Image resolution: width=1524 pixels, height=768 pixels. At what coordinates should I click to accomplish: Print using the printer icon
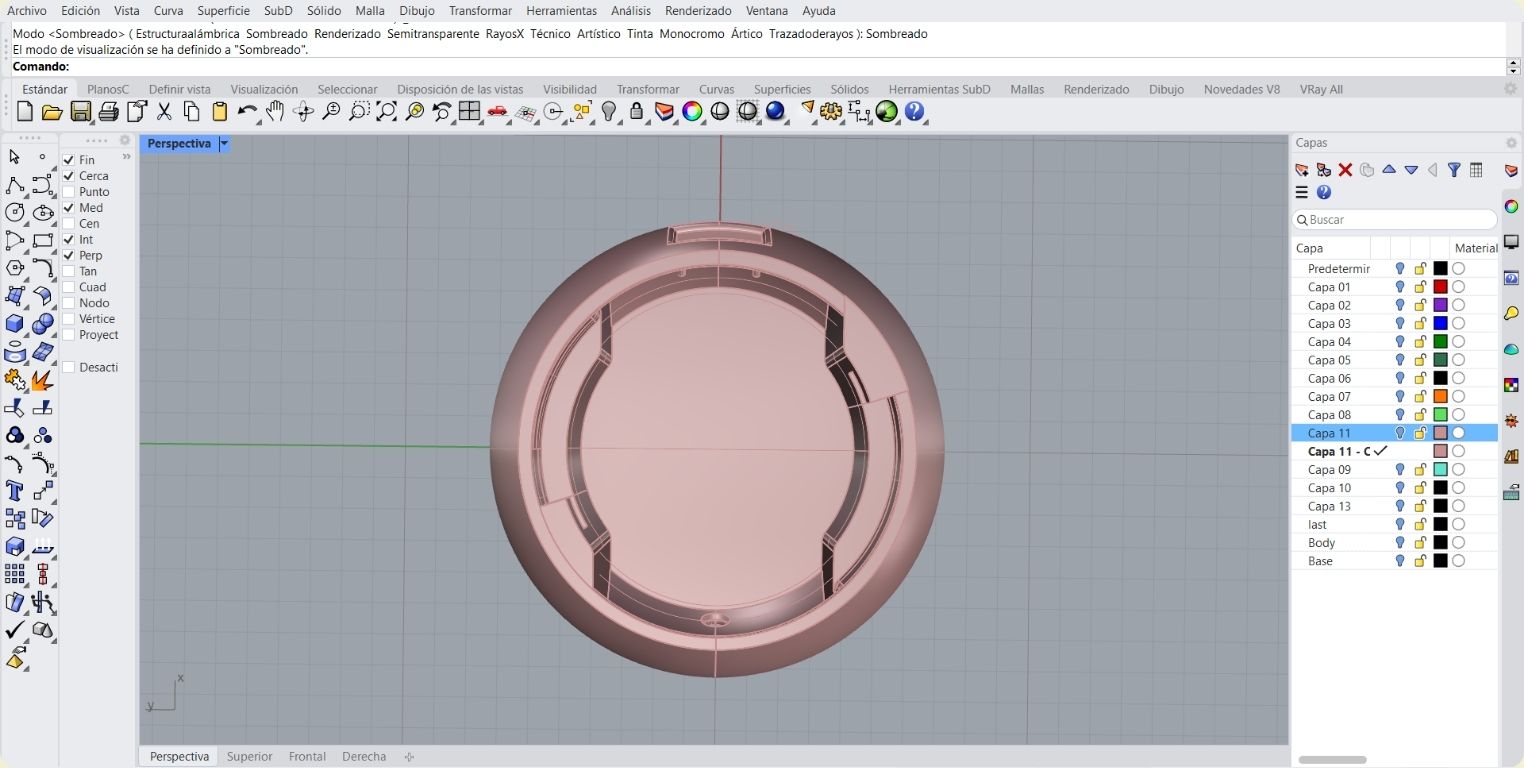click(109, 112)
